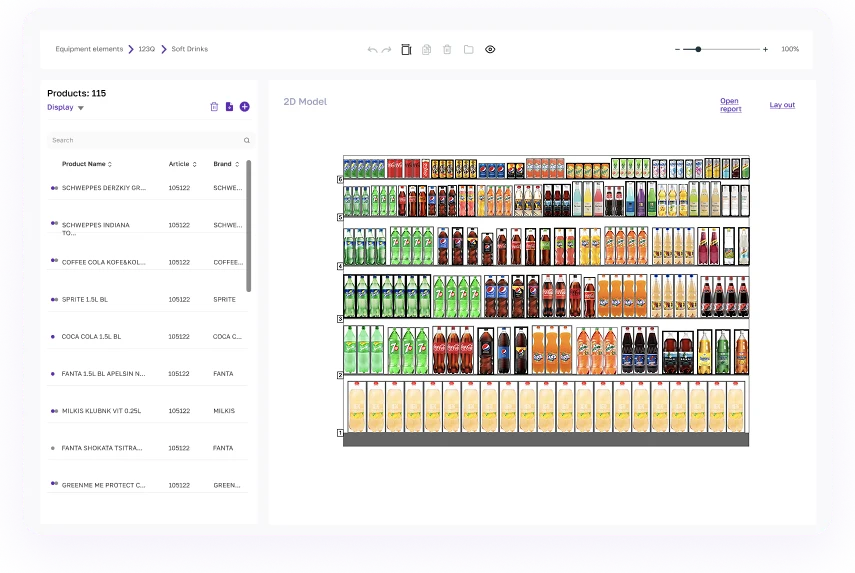
Task: Select MILKIS KLUBNK VIT 0.25L row
Action: tap(147, 411)
